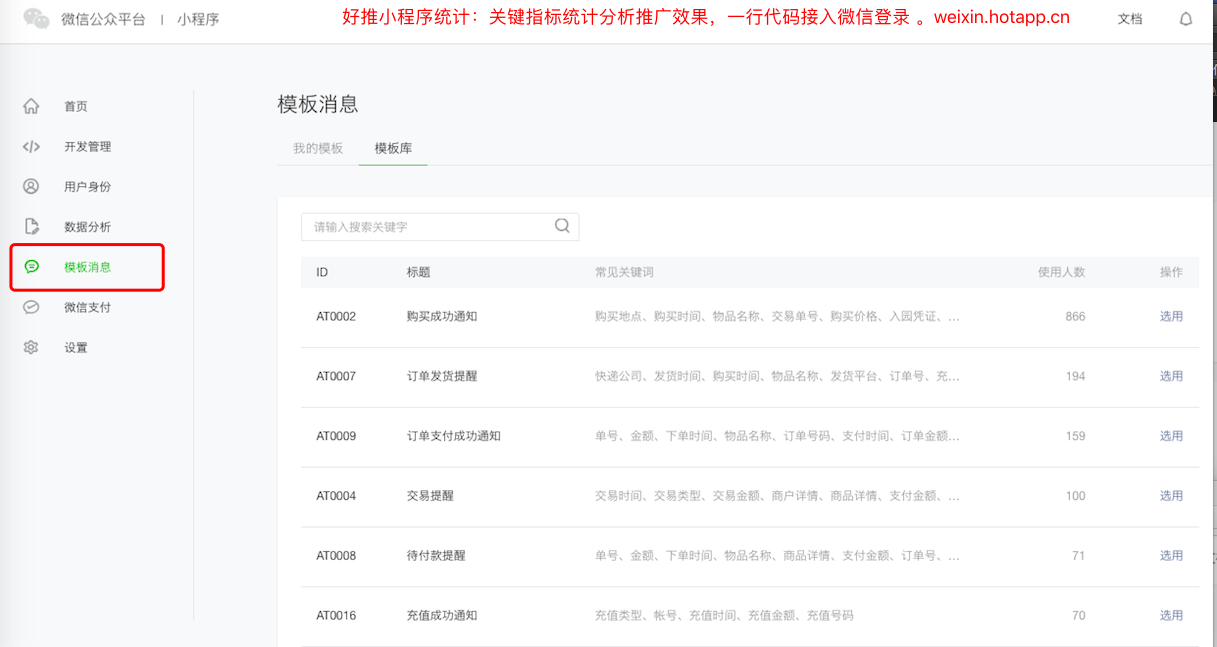Open the notification bell icon
The width and height of the screenshot is (1217, 647).
click(1186, 19)
